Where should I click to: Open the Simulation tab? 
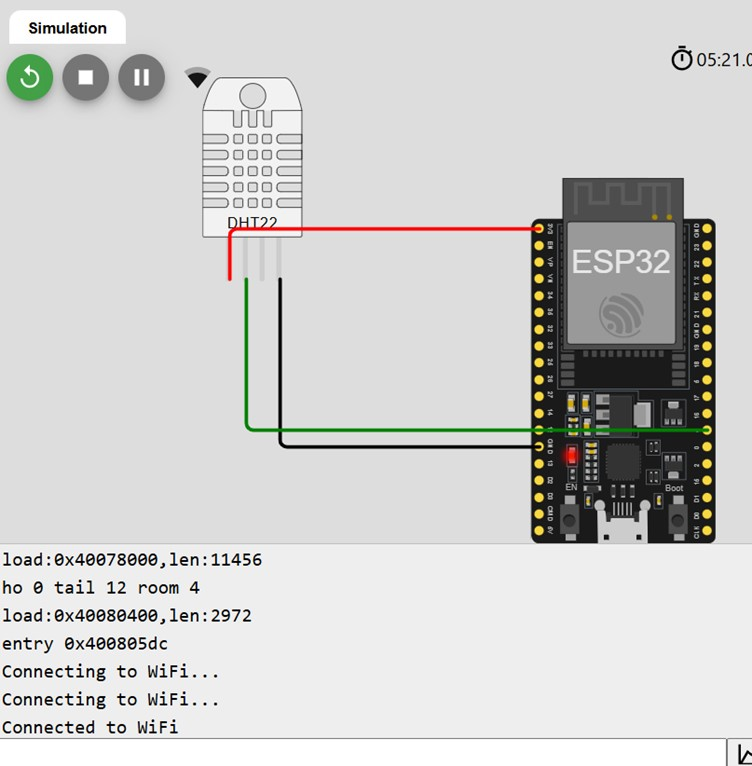tap(67, 28)
